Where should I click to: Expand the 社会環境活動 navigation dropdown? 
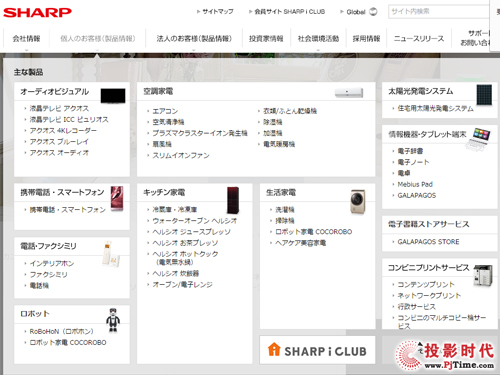[318, 39]
